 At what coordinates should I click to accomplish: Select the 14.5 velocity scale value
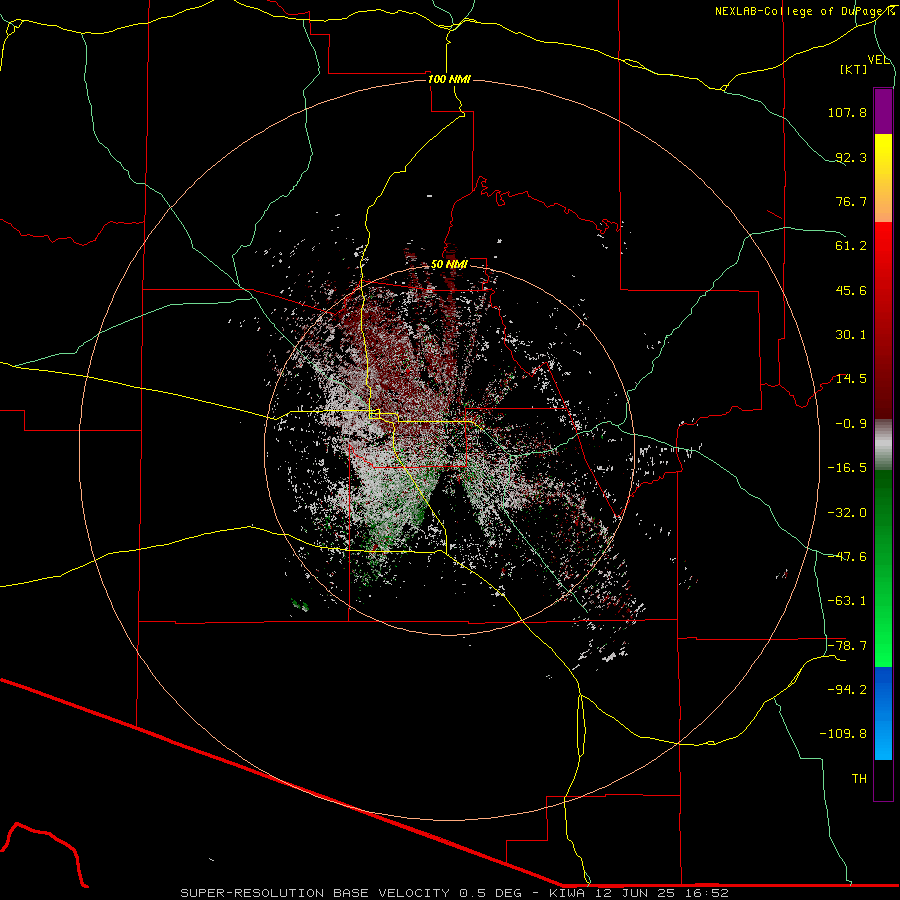pyautogui.click(x=851, y=379)
